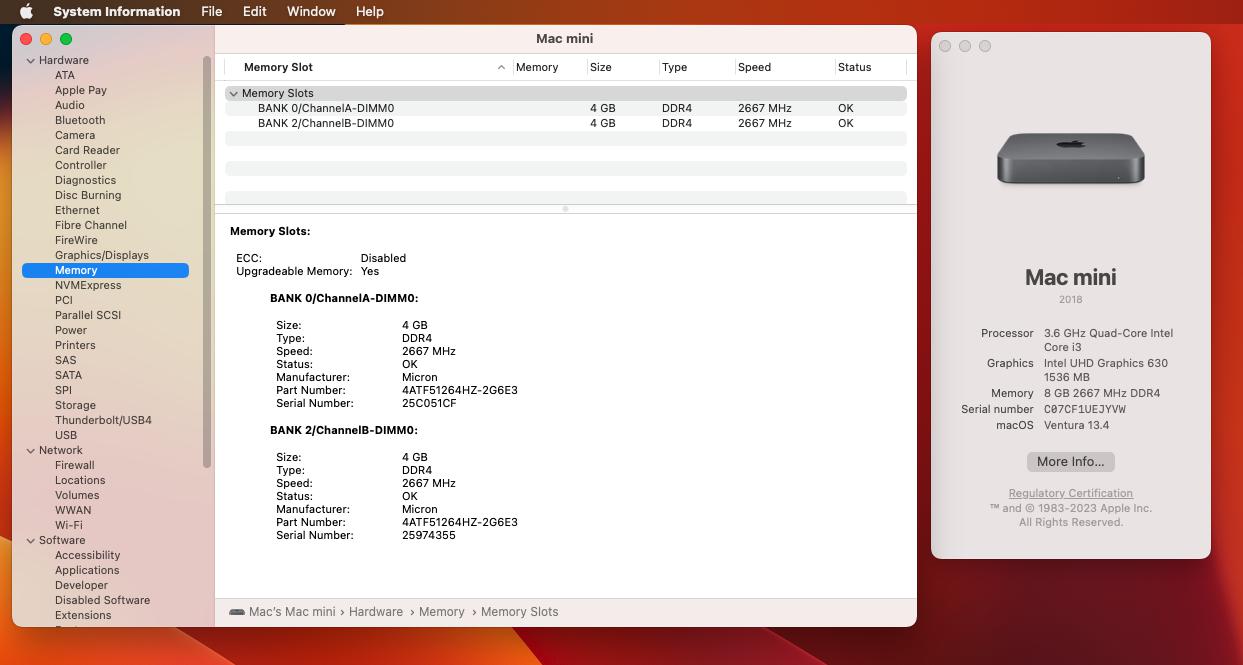The height and width of the screenshot is (665, 1243).
Task: Close the System Information window
Action: pyautogui.click(x=26, y=39)
